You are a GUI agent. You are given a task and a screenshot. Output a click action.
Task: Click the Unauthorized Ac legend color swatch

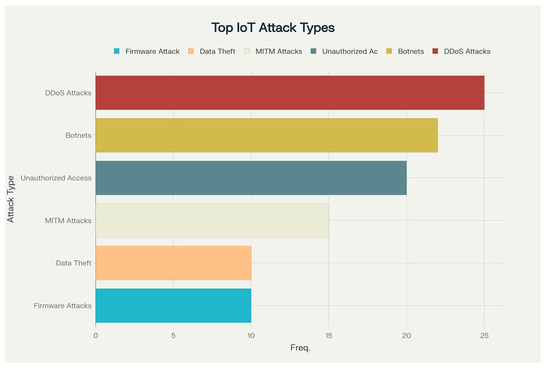[x=314, y=51]
